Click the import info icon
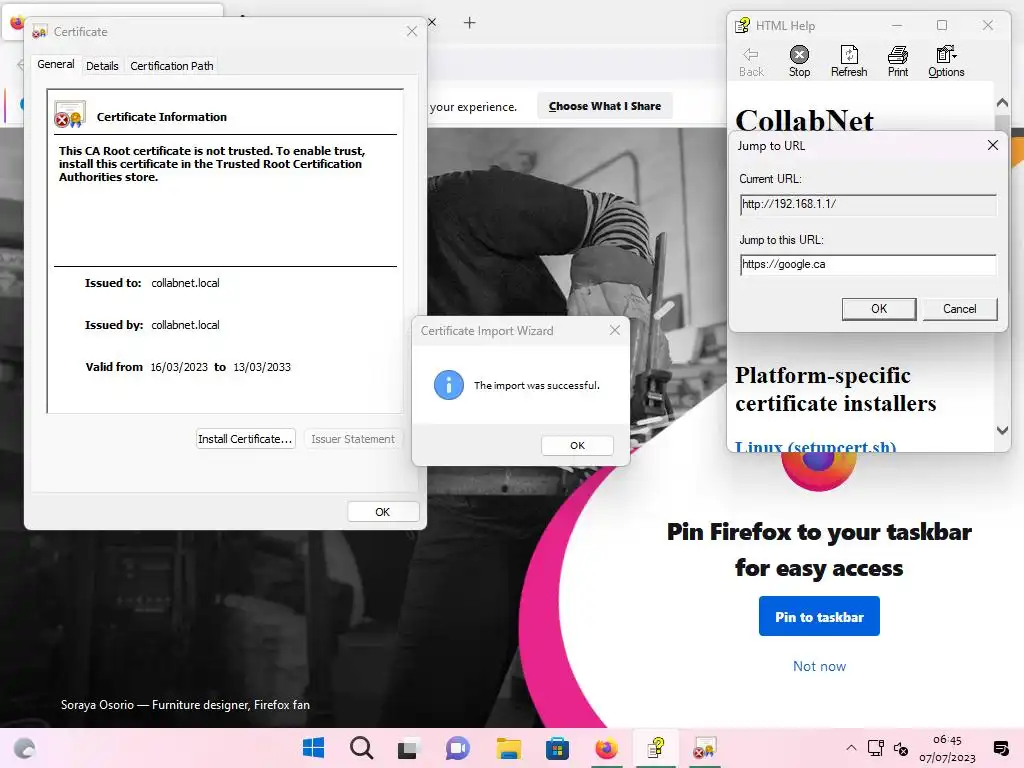Viewport: 1024px width, 768px height. (x=449, y=385)
